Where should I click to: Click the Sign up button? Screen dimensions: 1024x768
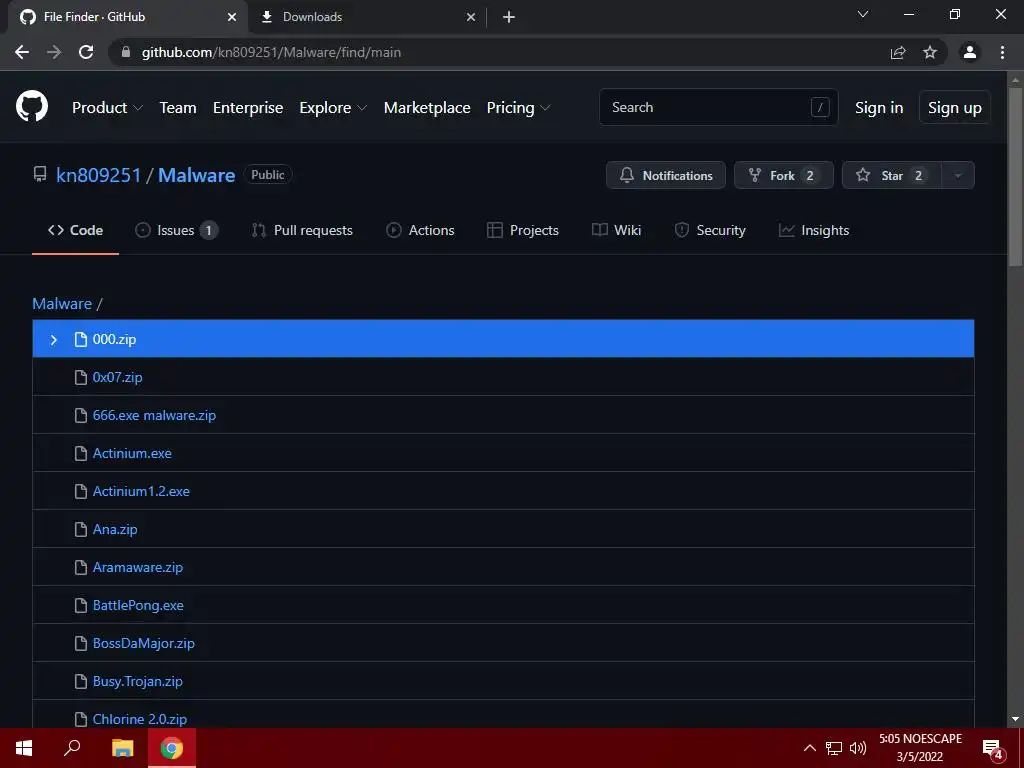(955, 108)
